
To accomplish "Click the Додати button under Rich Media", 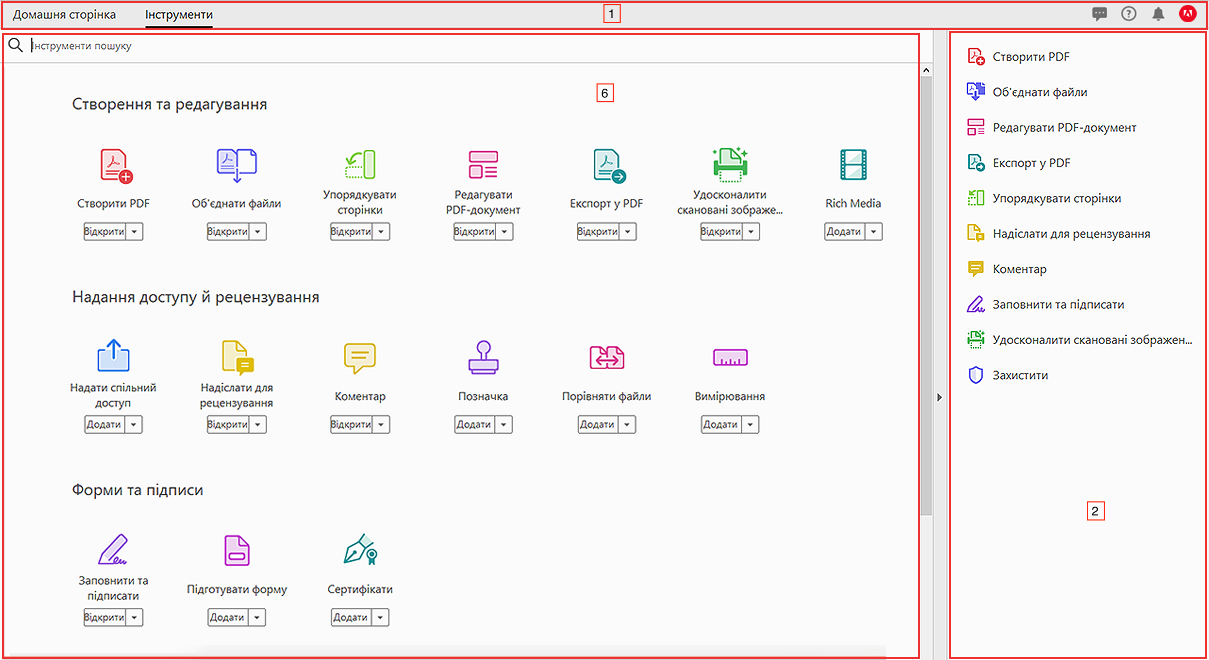I will [x=845, y=231].
